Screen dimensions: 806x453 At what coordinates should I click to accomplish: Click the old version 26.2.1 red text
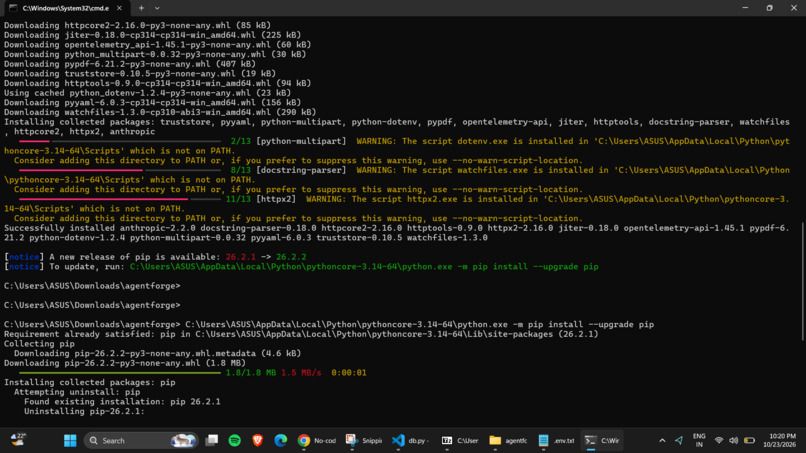[x=241, y=257]
